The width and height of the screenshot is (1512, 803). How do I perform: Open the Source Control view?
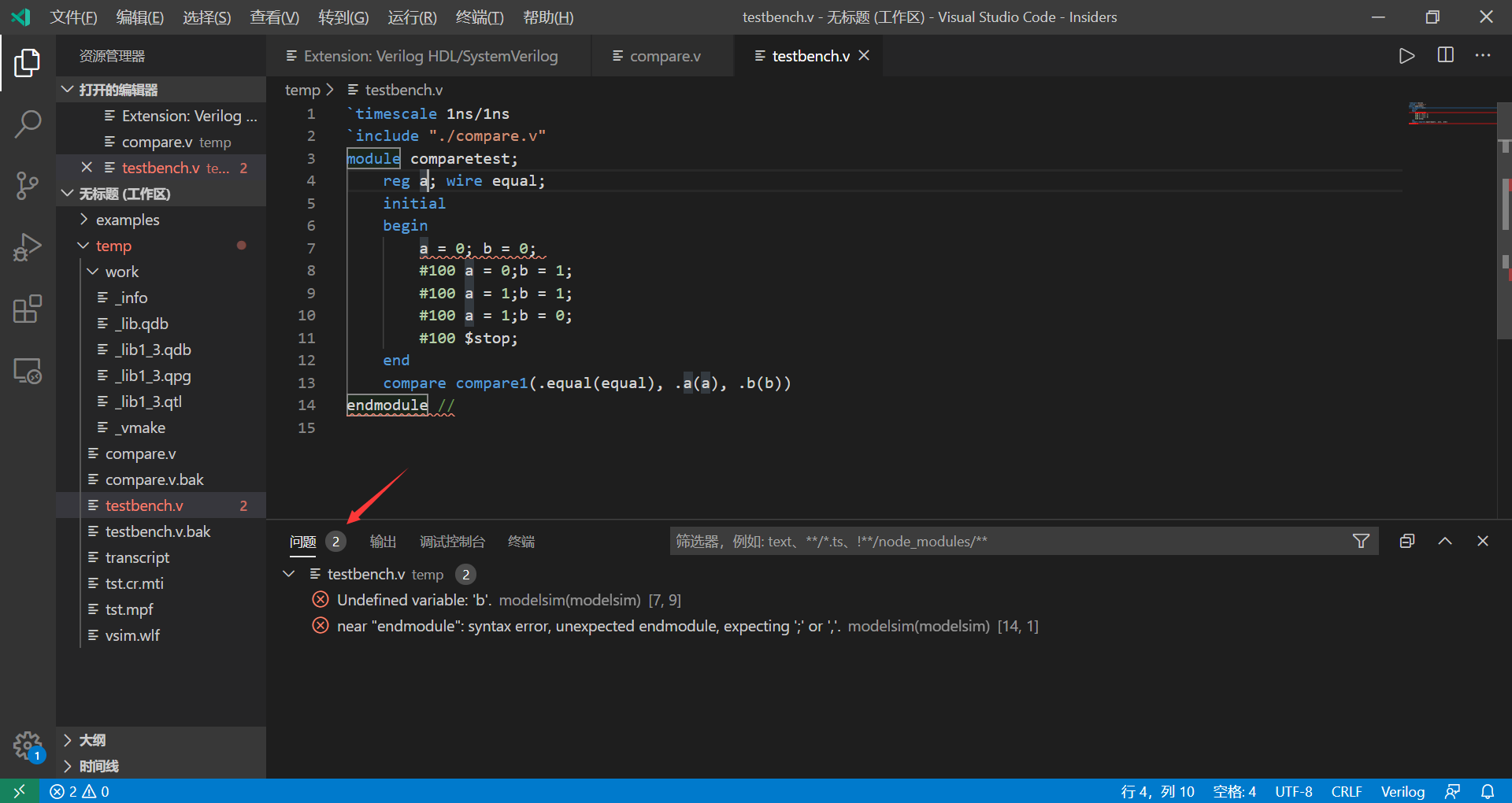[28, 186]
